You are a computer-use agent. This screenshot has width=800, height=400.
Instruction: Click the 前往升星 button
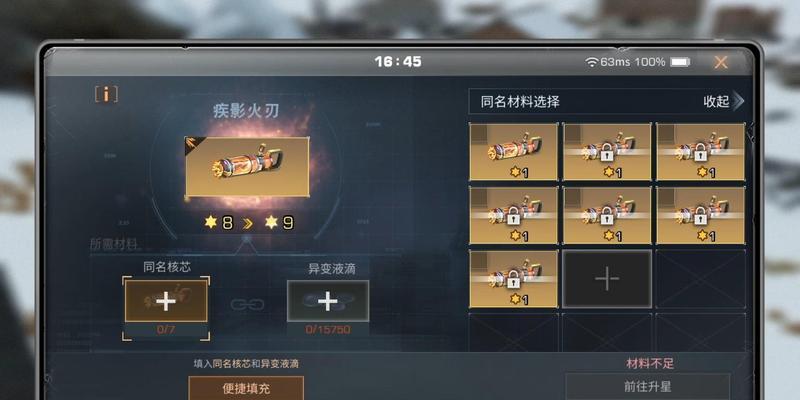tap(647, 387)
